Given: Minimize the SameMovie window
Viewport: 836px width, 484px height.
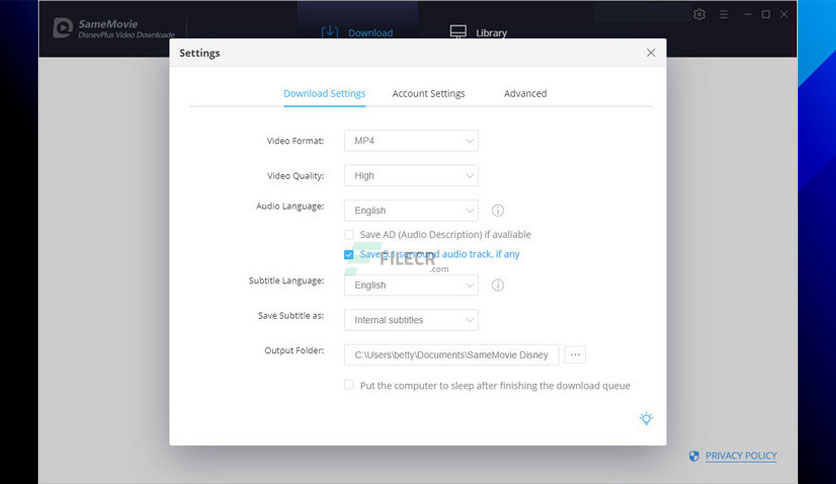Looking at the screenshot, I should (747, 14).
